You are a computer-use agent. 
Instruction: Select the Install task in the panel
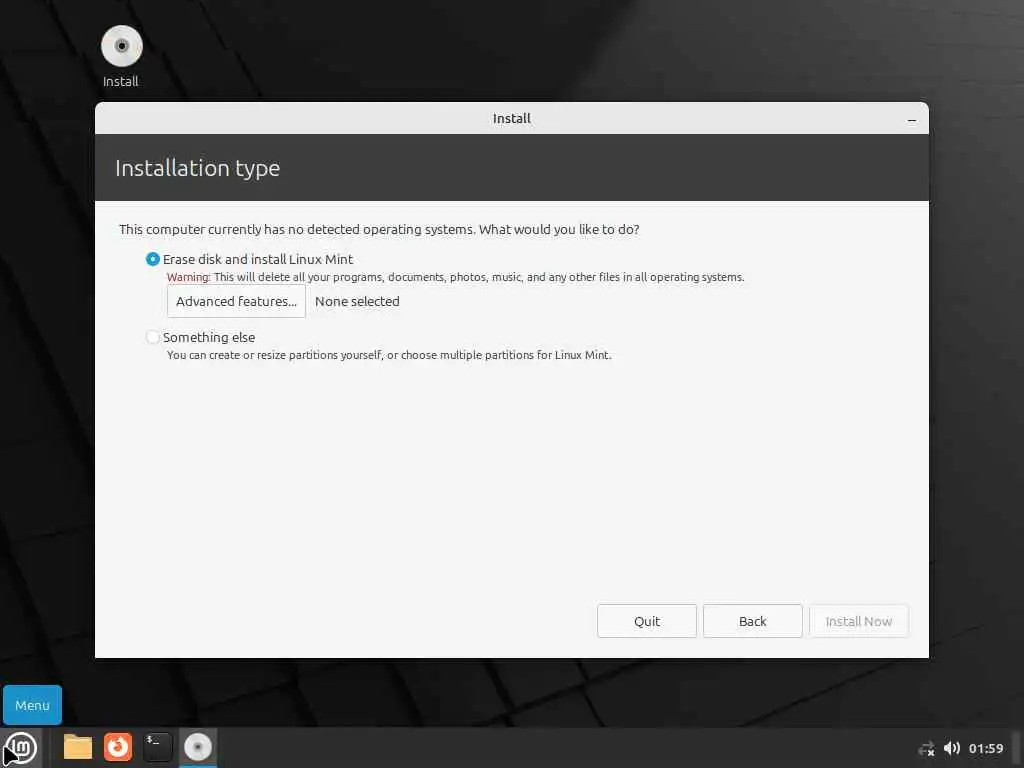tap(197, 747)
